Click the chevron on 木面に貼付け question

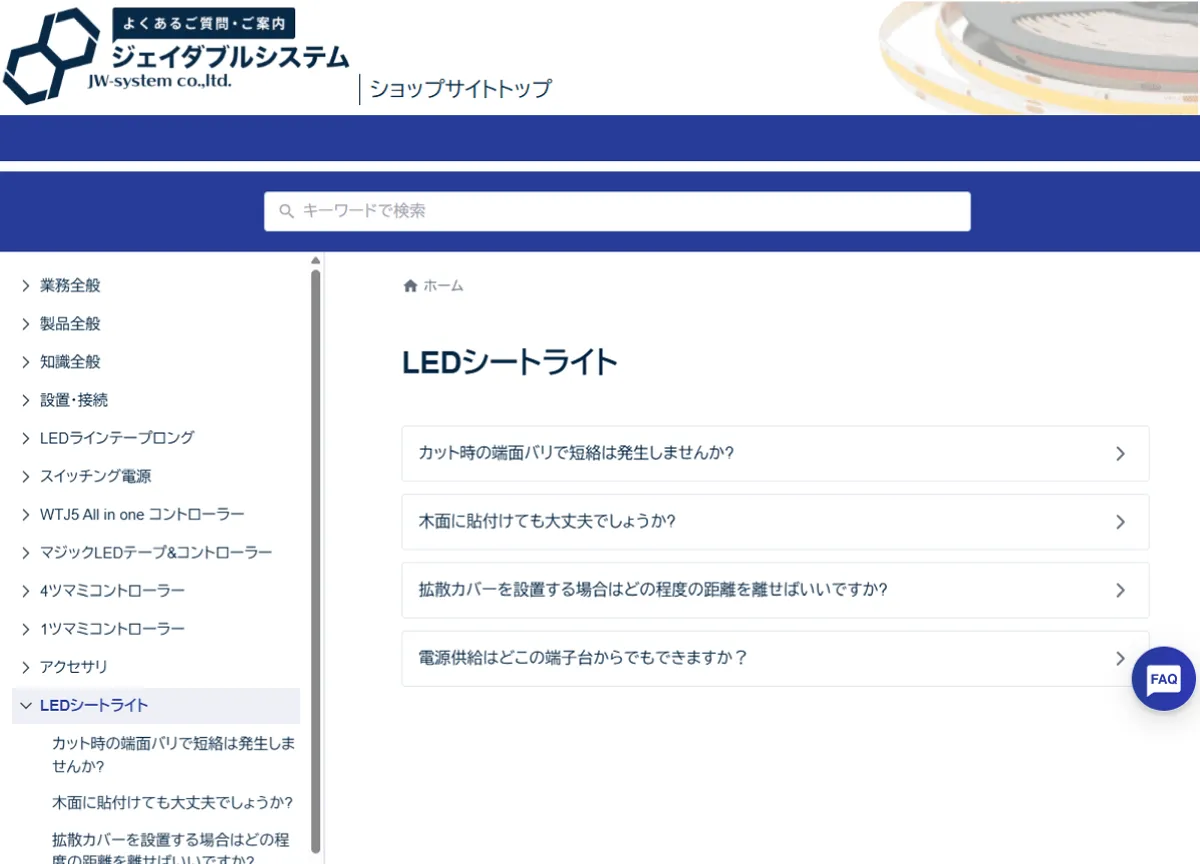click(1120, 521)
